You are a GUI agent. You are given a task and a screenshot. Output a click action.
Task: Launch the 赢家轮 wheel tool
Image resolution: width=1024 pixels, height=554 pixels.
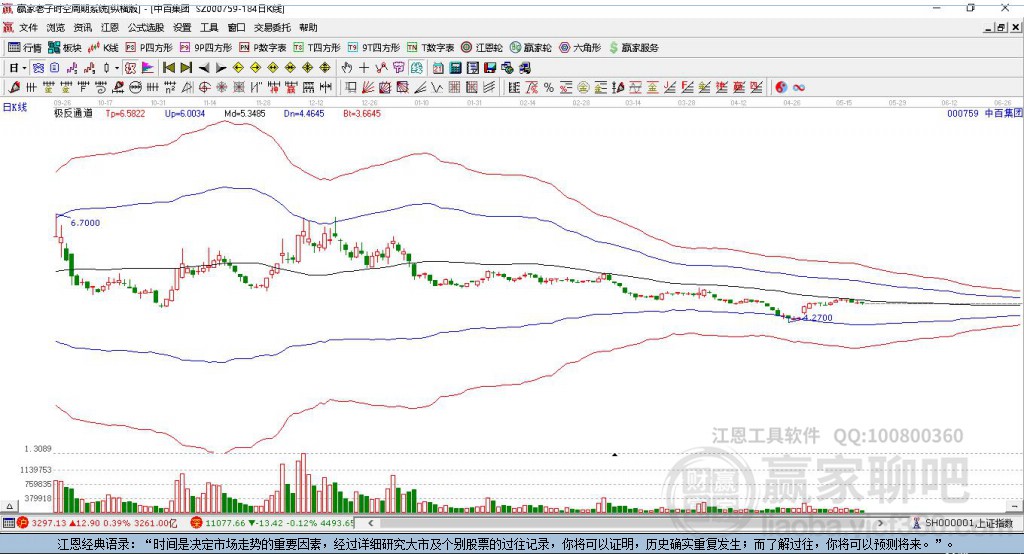530,48
